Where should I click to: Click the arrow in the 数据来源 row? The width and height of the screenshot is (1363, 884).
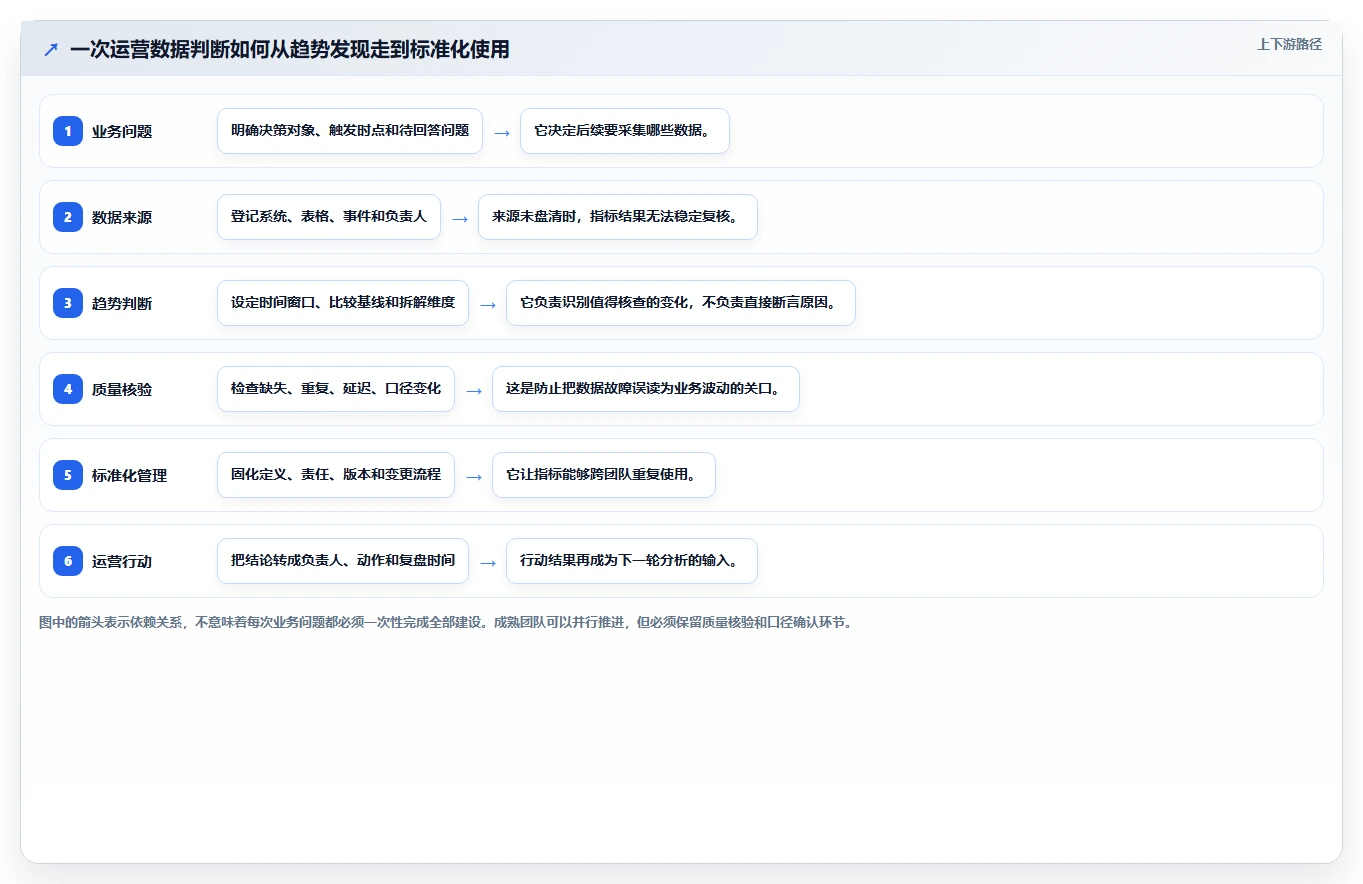460,218
